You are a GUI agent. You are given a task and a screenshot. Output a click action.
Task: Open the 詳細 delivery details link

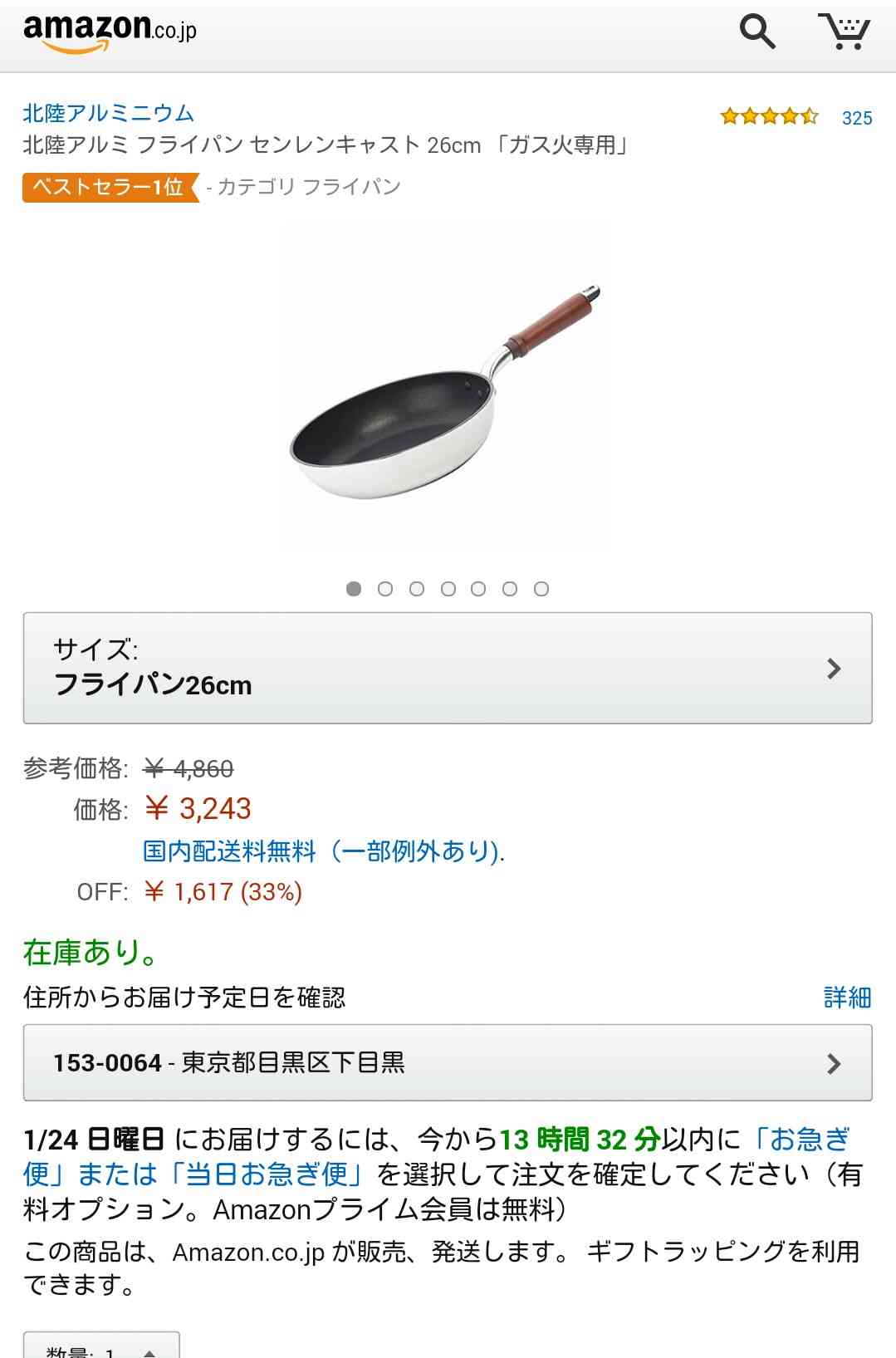[847, 997]
